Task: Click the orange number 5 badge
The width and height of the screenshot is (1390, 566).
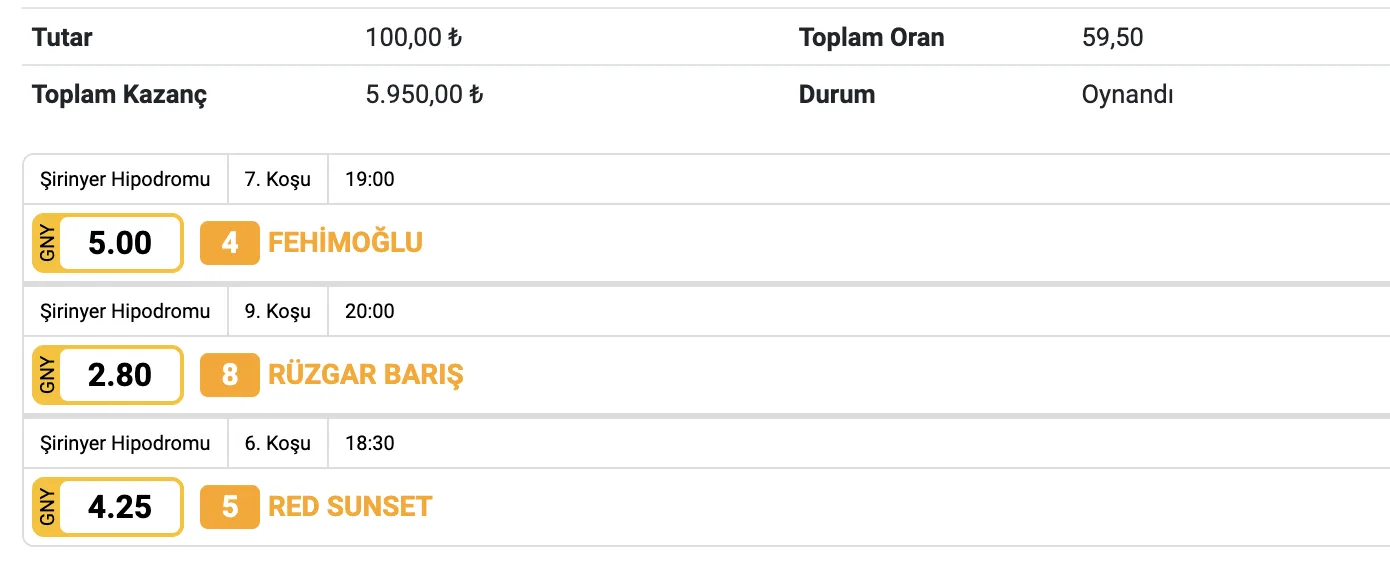Action: 229,507
